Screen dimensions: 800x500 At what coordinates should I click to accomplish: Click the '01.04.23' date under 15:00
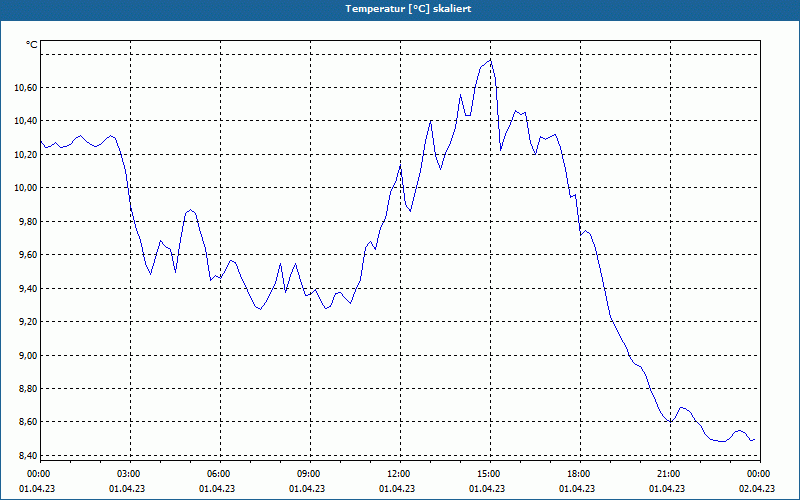point(487,489)
